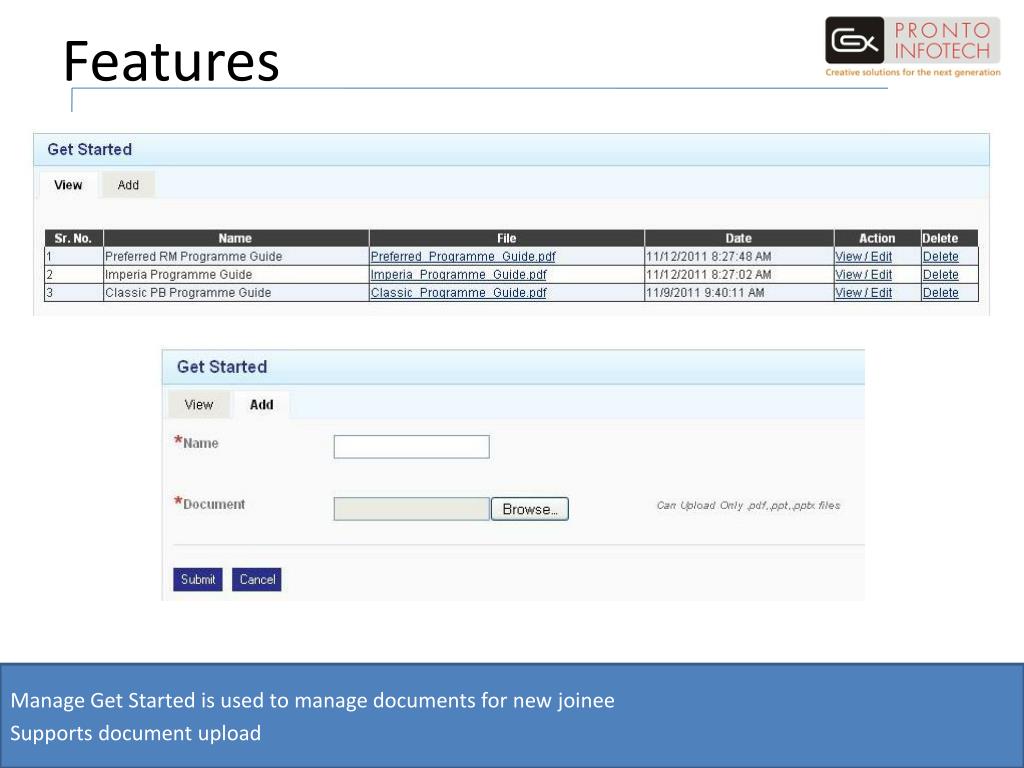Click the Pronto Infotech logo
The image size is (1024, 768).
click(x=912, y=47)
